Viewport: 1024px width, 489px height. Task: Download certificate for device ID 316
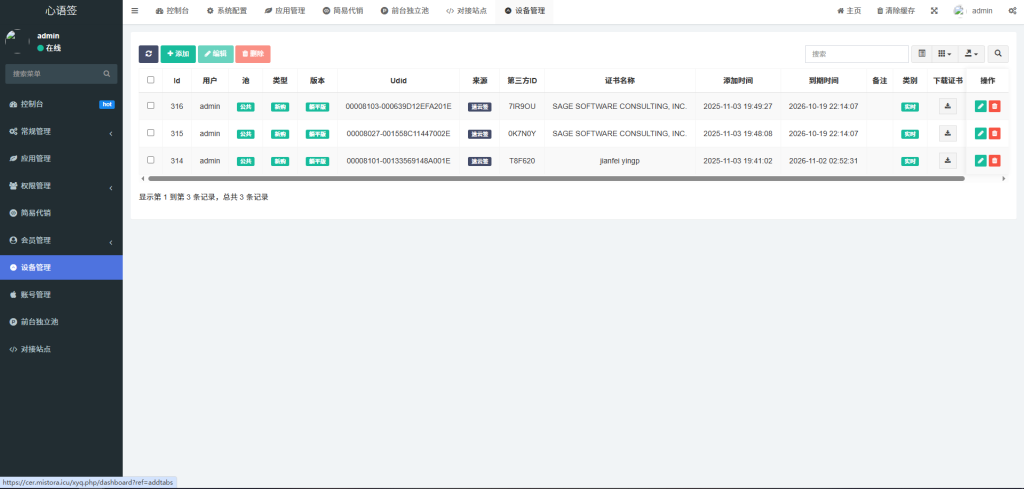948,106
